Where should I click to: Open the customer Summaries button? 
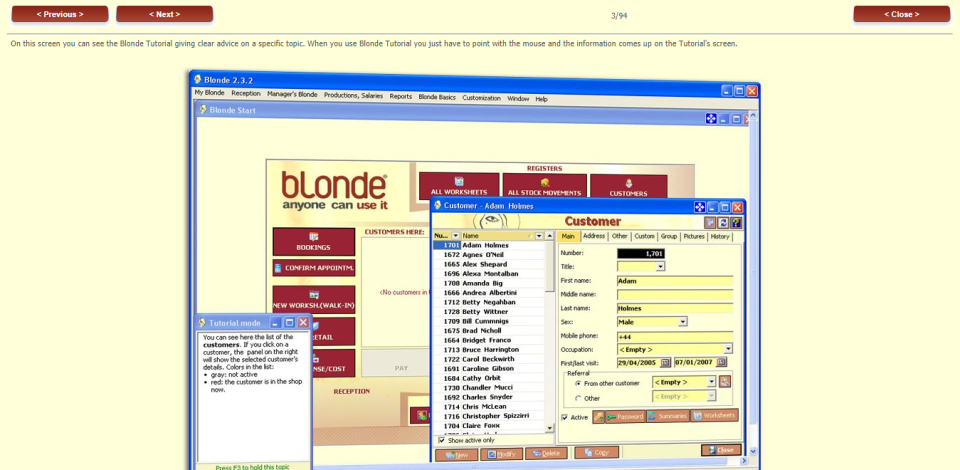[667, 416]
